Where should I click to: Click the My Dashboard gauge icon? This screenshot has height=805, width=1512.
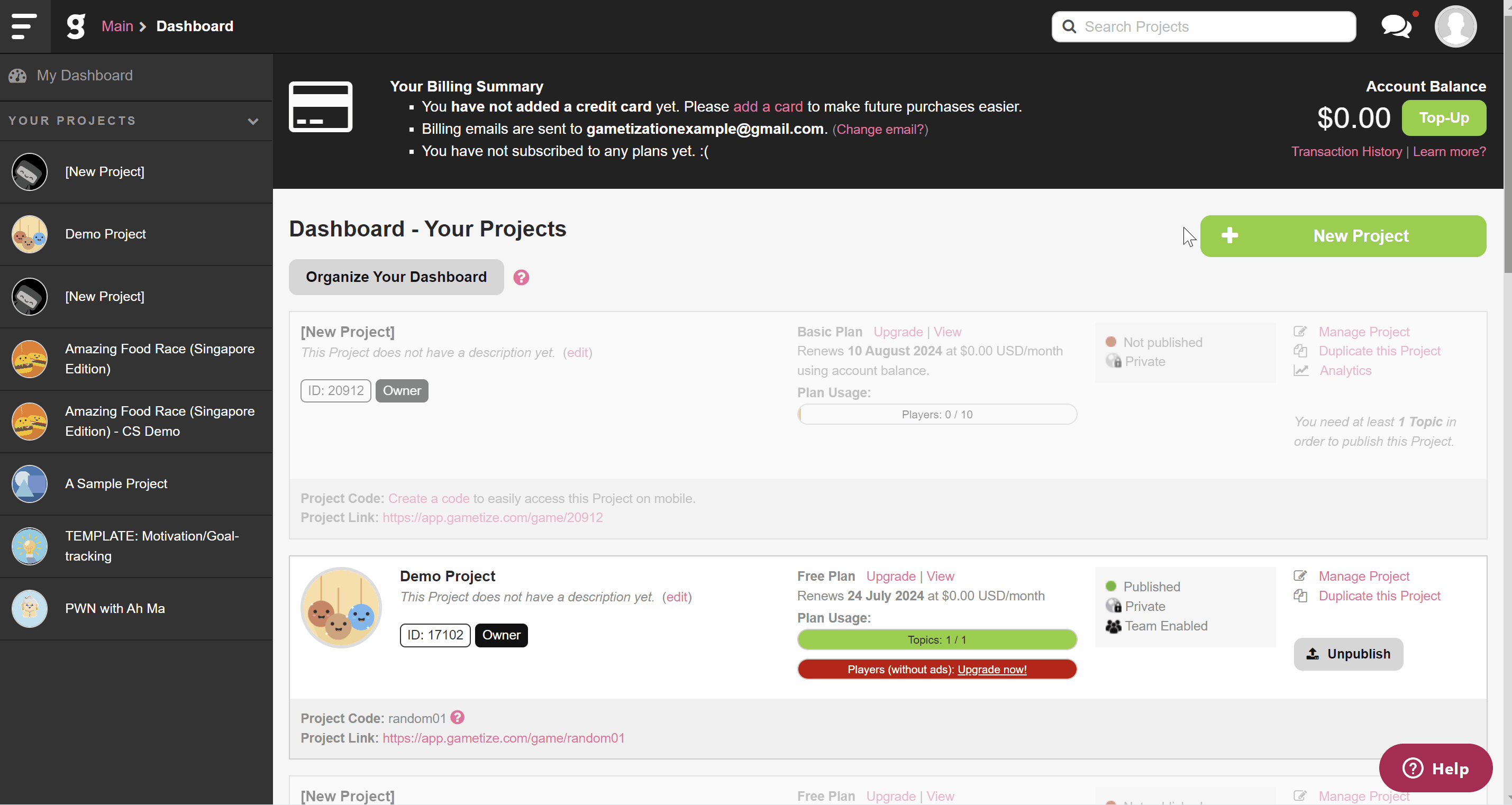pyautogui.click(x=17, y=76)
